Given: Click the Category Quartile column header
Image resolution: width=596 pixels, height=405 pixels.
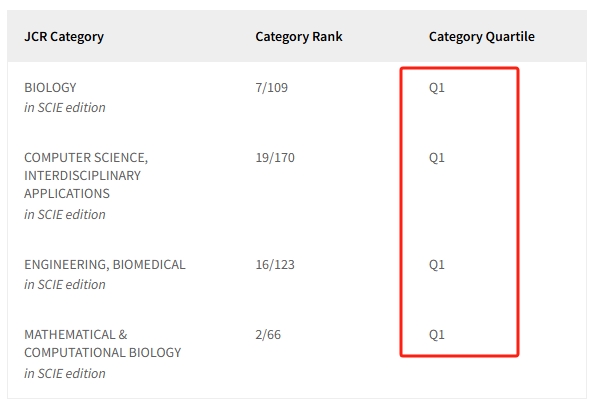Looking at the screenshot, I should [x=482, y=37].
